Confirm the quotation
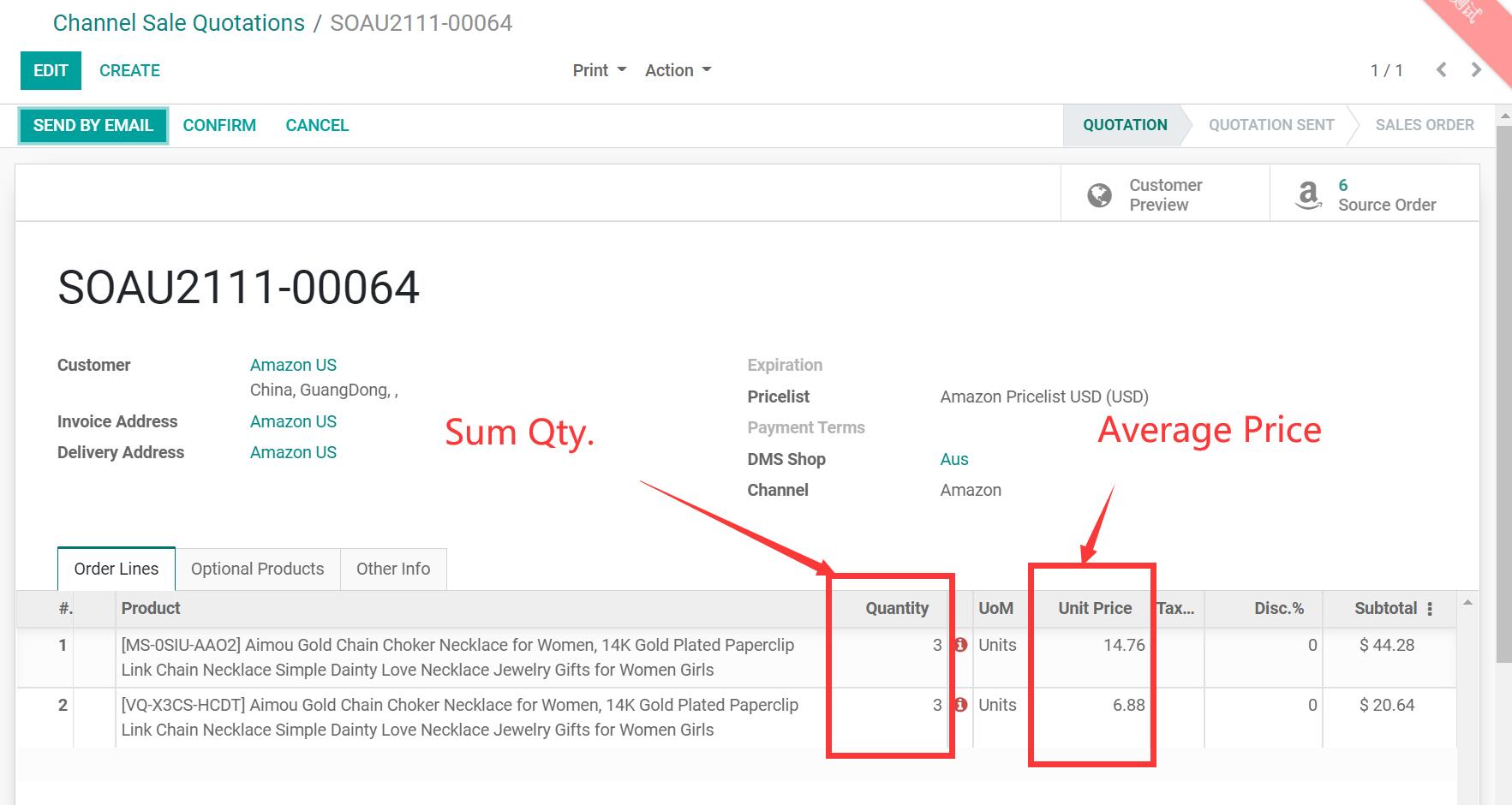 point(219,125)
